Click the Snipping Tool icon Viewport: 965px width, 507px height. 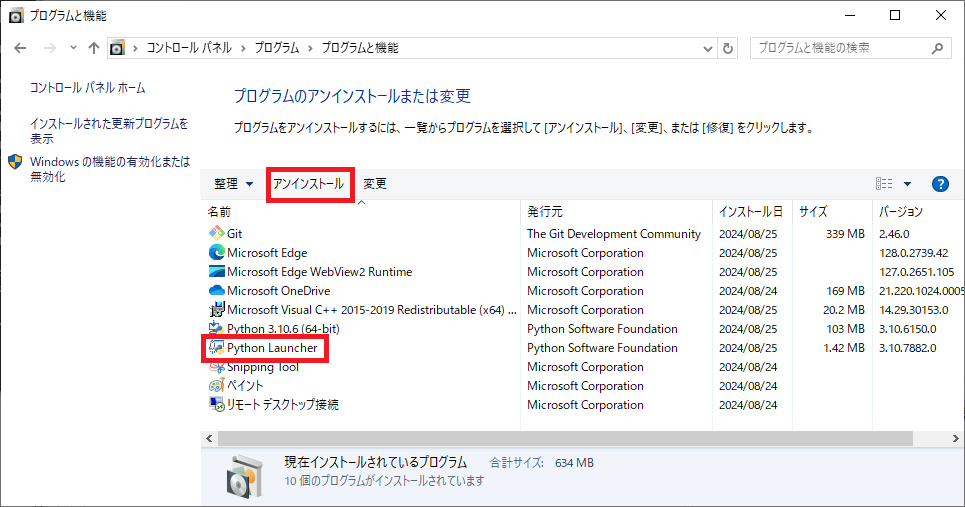pyautogui.click(x=216, y=367)
